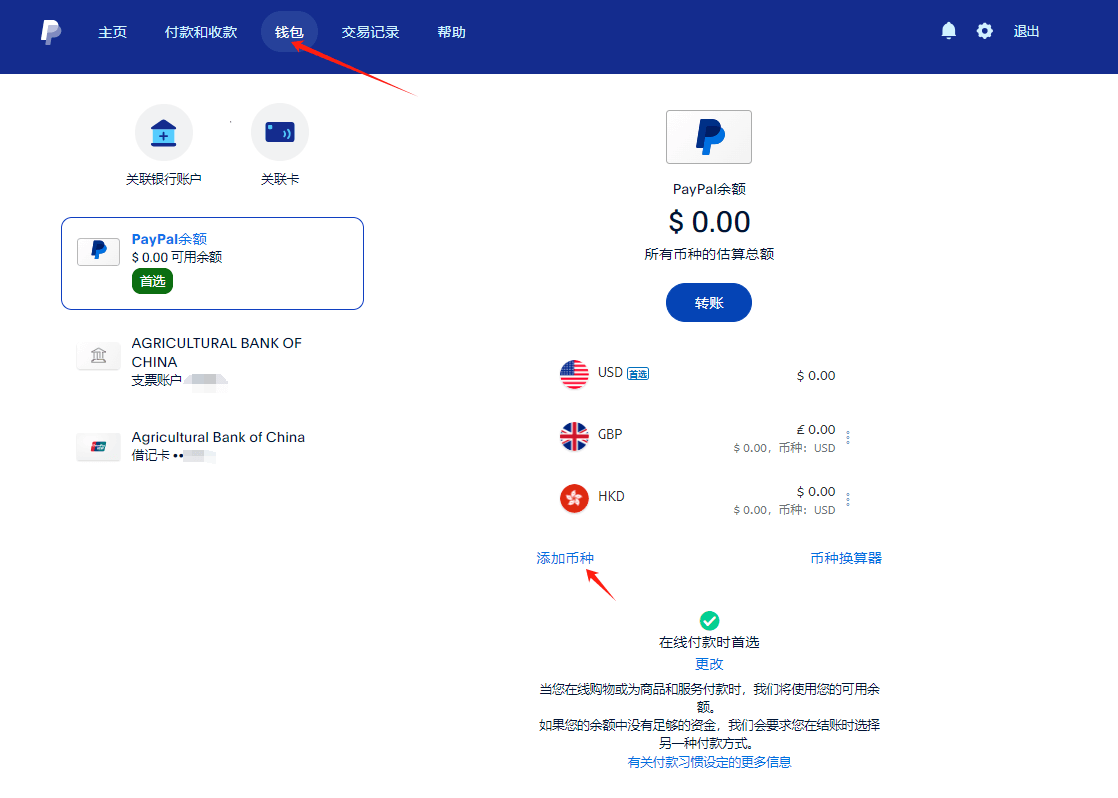Click the USD American flag icon

574,374
